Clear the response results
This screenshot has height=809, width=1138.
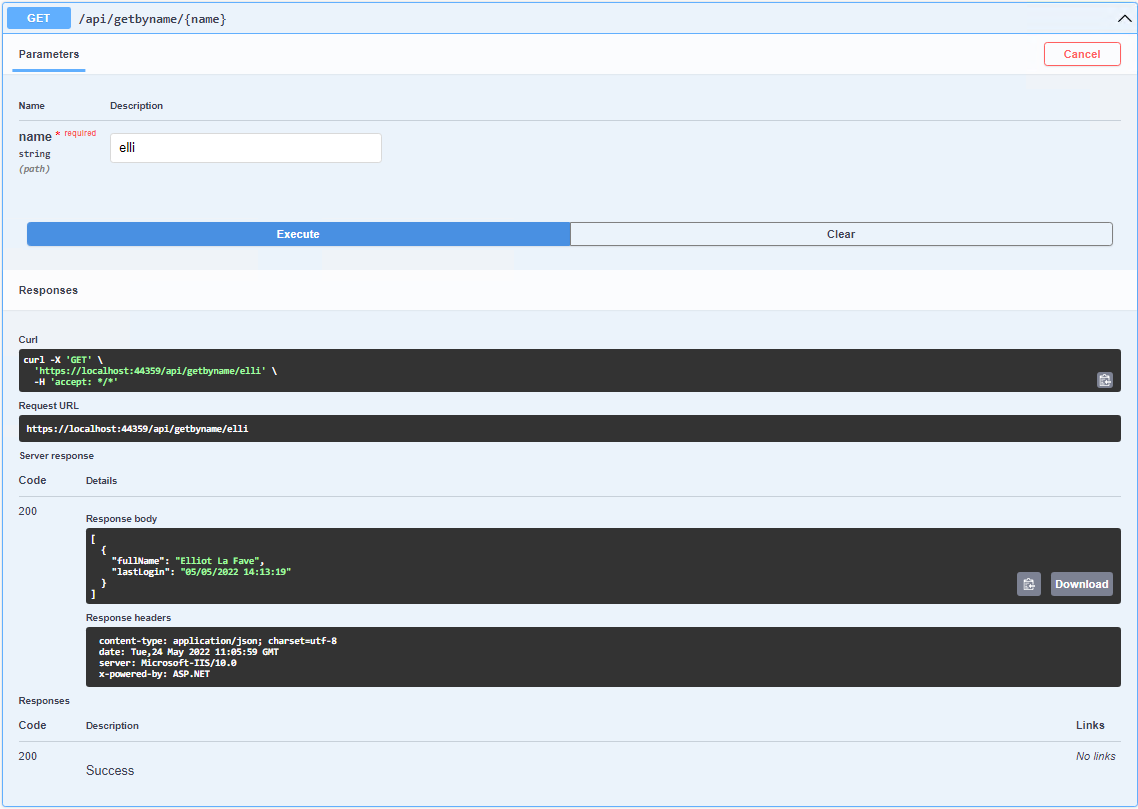(841, 234)
